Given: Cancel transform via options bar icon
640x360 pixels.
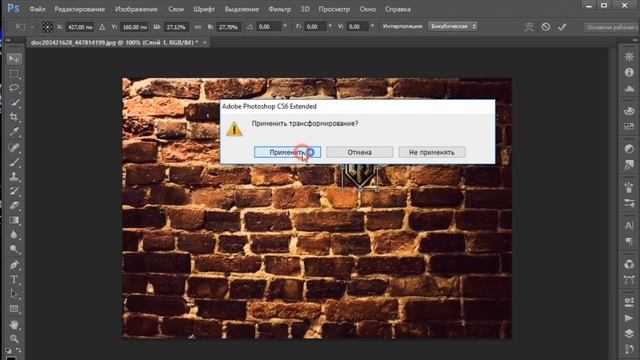Looking at the screenshot, I should (546, 27).
